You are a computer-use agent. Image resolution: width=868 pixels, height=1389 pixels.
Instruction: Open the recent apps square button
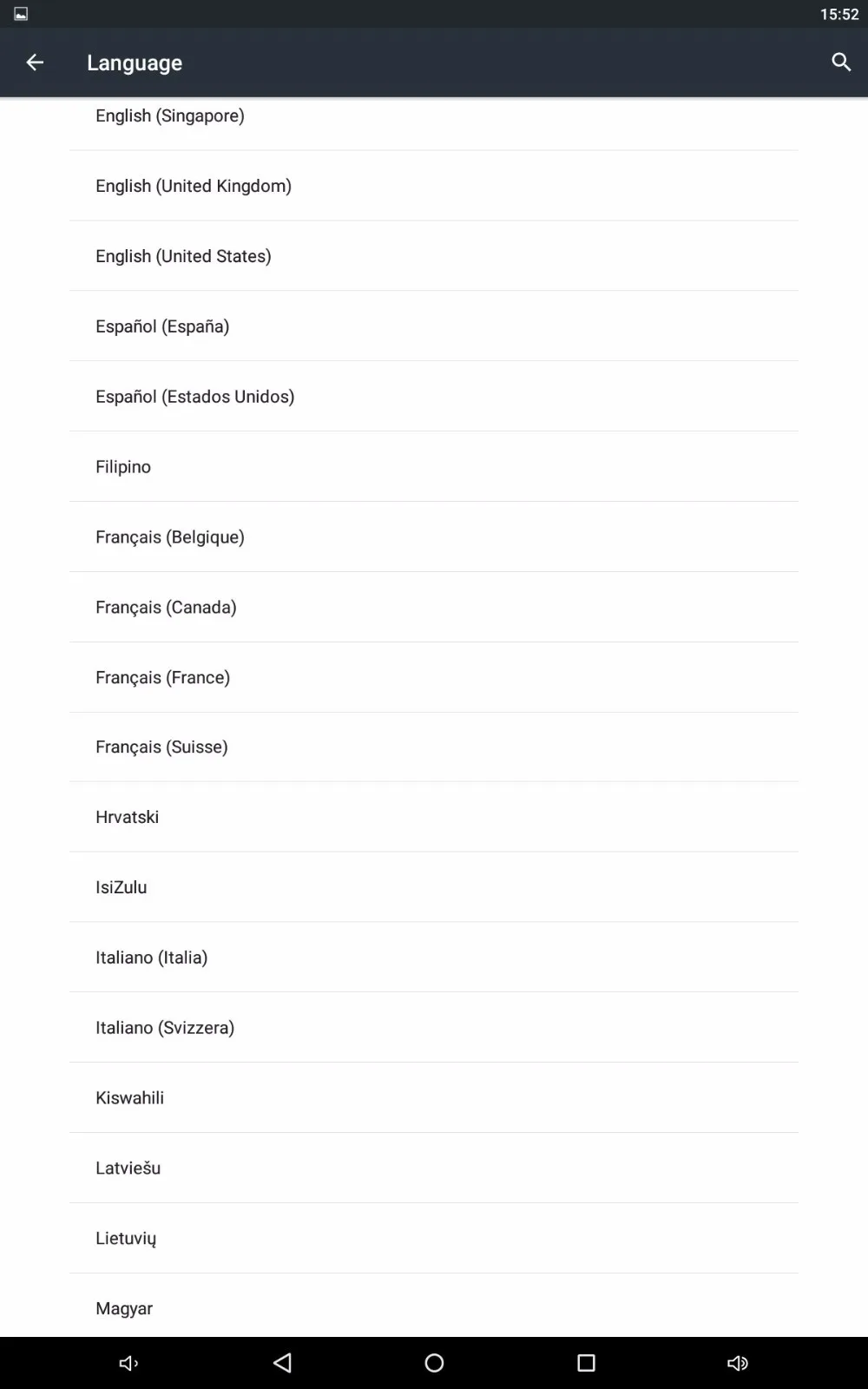coord(586,1363)
